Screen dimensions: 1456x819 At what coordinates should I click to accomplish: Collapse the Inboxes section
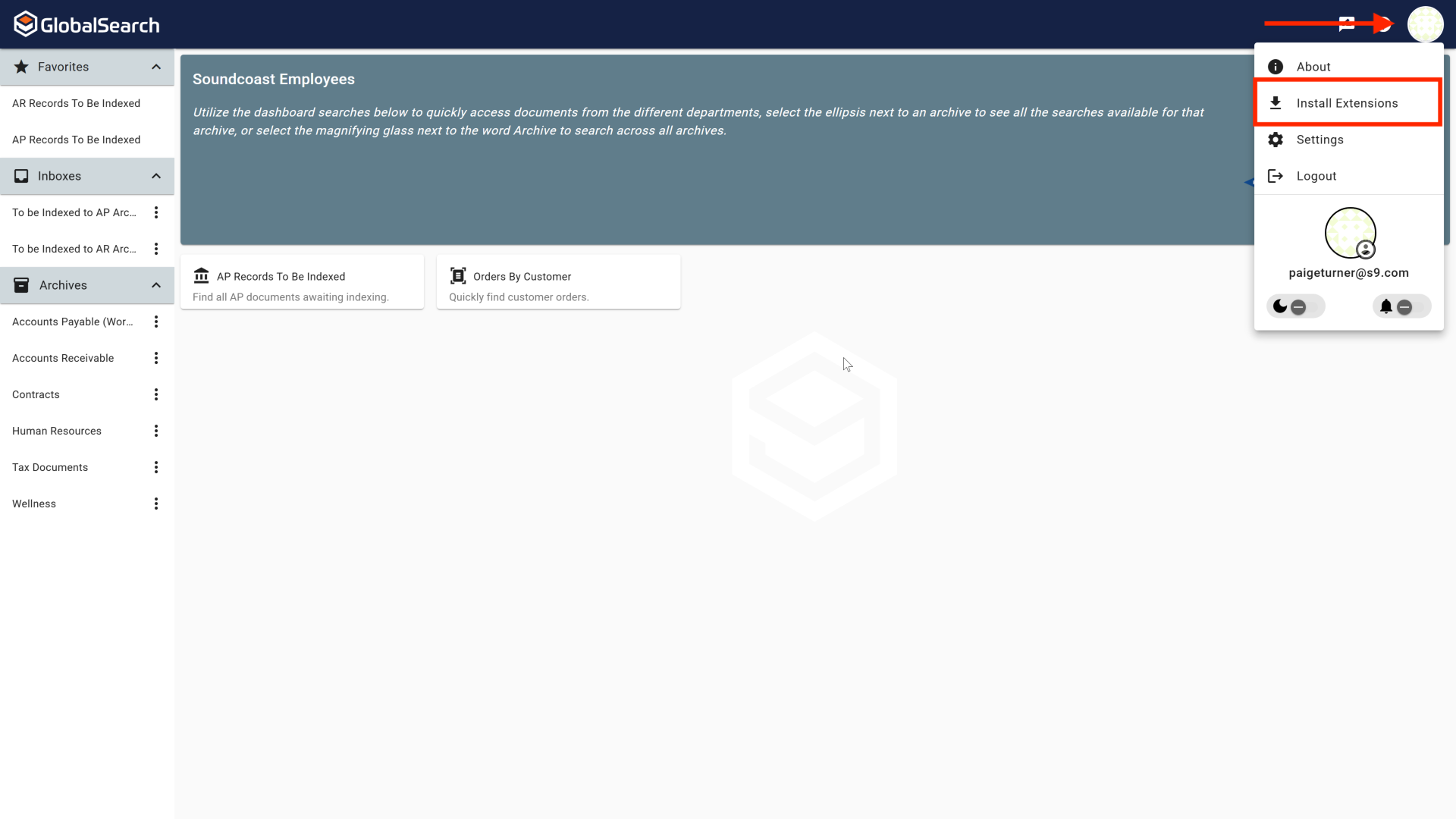(156, 176)
